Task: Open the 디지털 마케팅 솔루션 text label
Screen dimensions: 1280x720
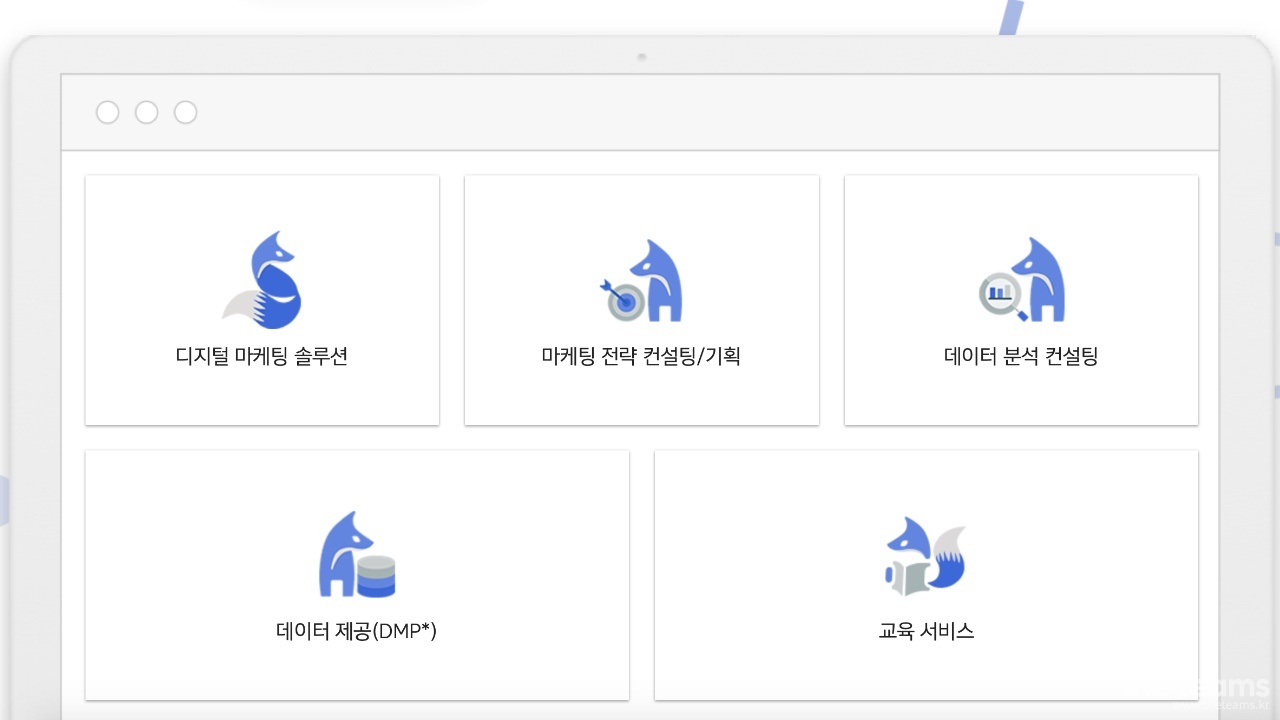Action: tap(262, 357)
